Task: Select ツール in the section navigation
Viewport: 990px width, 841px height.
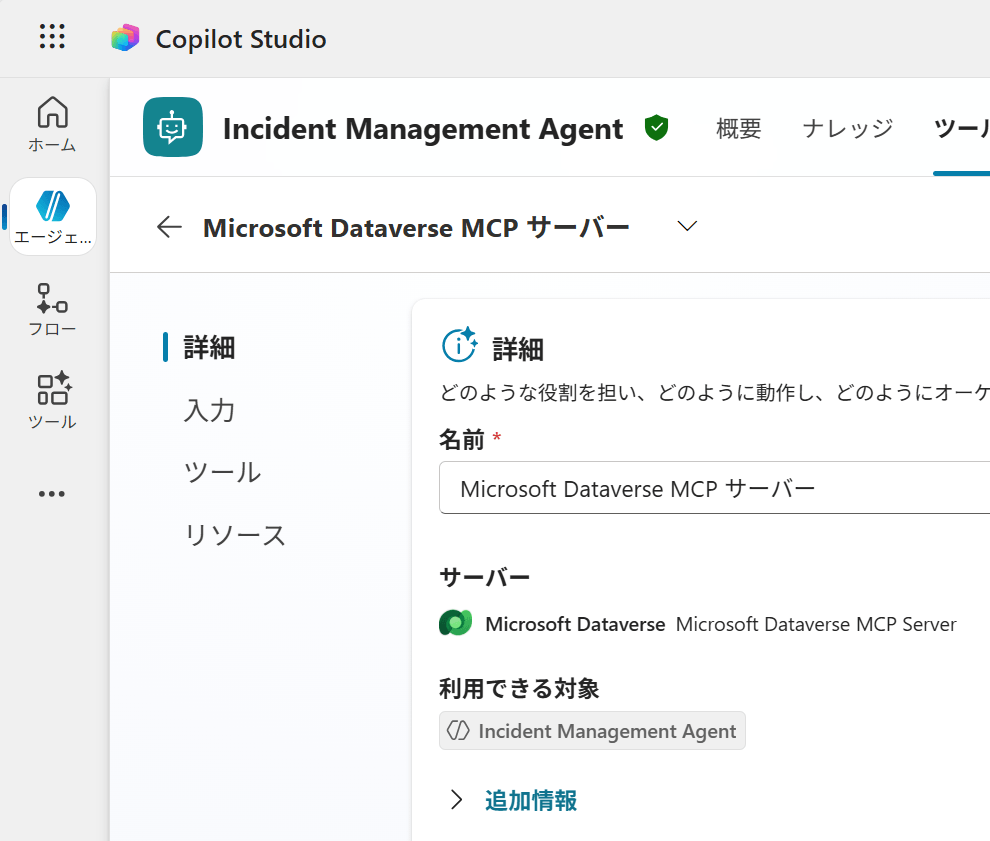Action: 222,472
